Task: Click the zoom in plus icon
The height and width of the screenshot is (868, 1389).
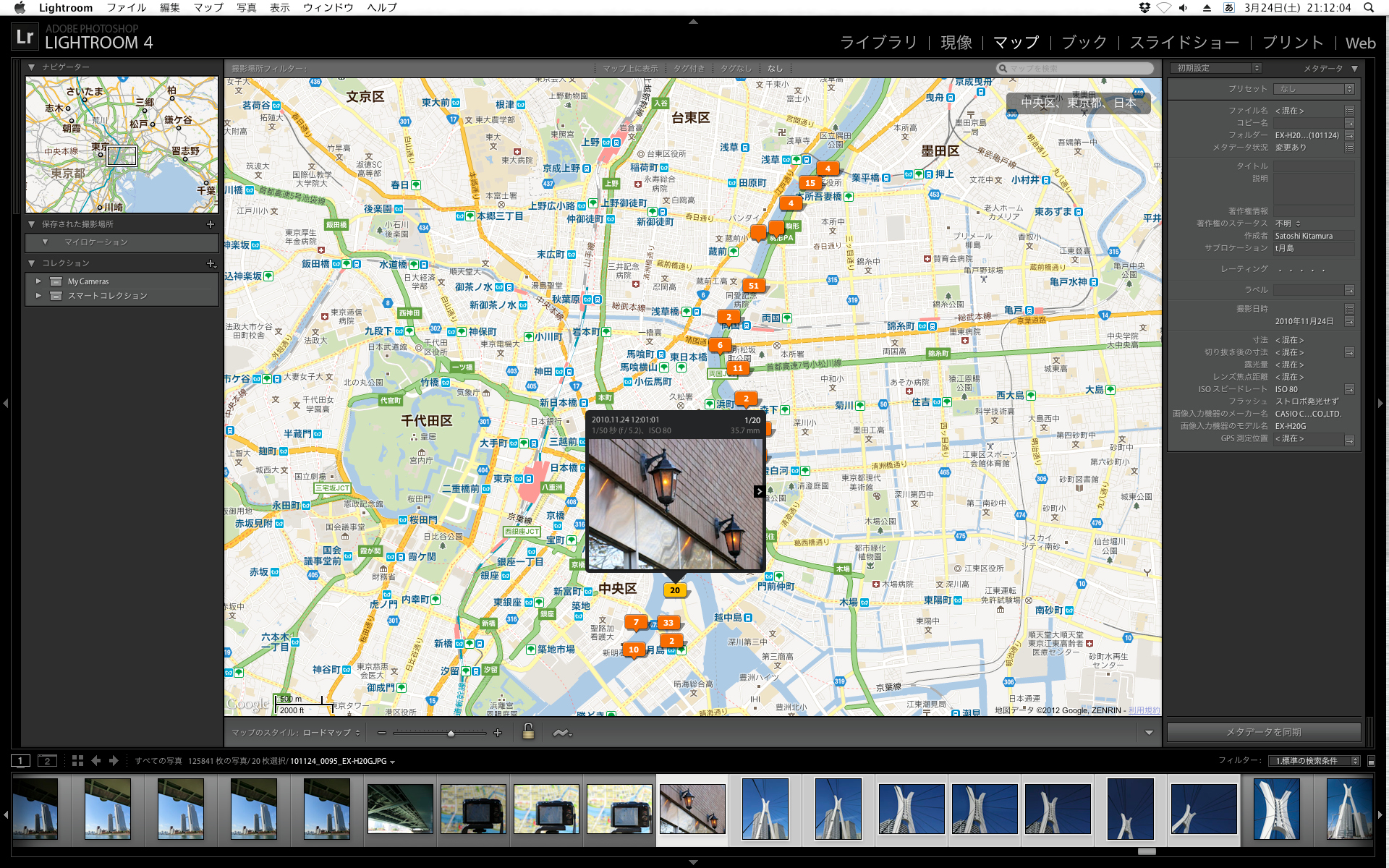Action: [498, 733]
